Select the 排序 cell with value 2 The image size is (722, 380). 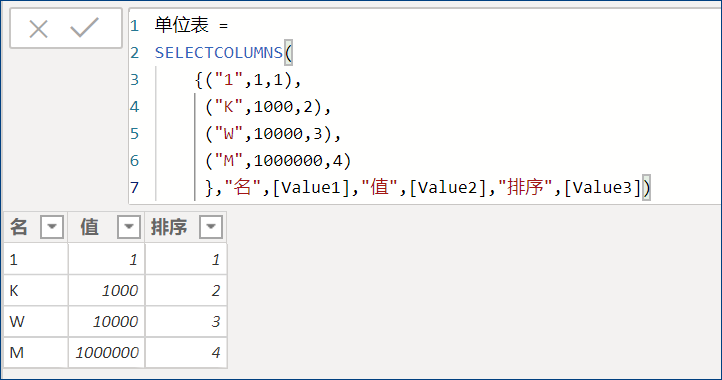click(x=186, y=291)
